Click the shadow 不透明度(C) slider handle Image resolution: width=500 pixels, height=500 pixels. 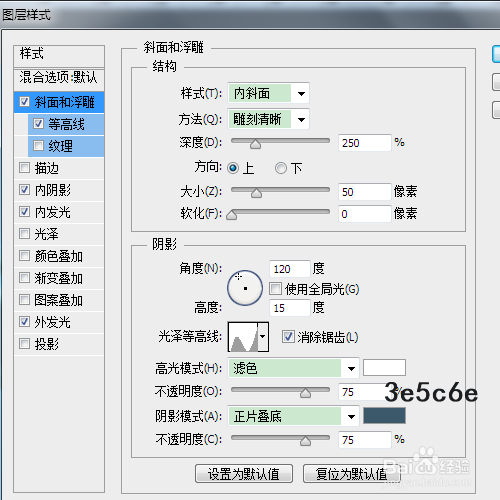[x=305, y=441]
